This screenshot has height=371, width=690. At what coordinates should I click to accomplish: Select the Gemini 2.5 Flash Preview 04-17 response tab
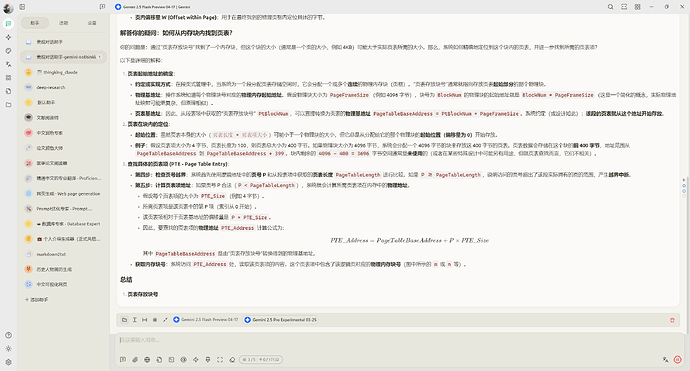[206, 320]
